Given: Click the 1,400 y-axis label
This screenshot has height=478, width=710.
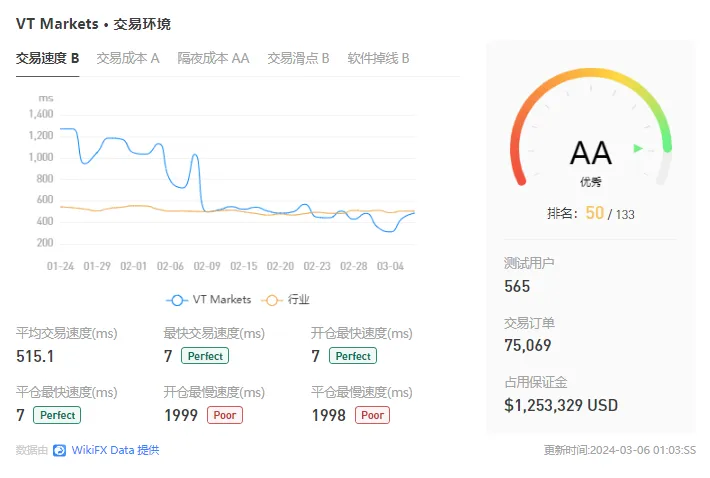Looking at the screenshot, I should (x=41, y=114).
